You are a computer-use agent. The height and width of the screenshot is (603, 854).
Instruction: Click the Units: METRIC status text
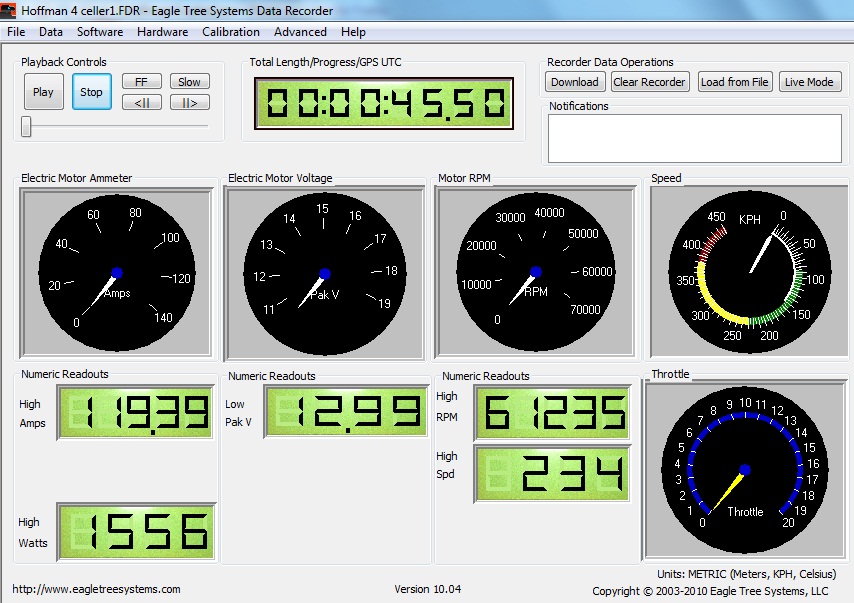point(746,574)
